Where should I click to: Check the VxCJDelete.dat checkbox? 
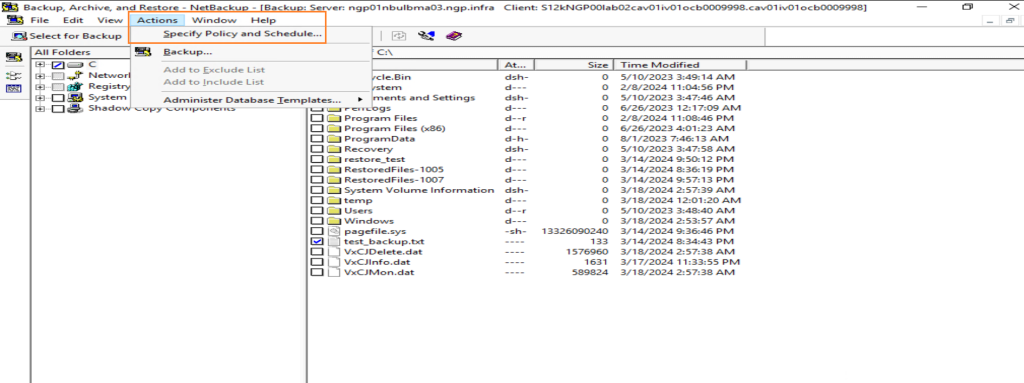pyautogui.click(x=317, y=252)
